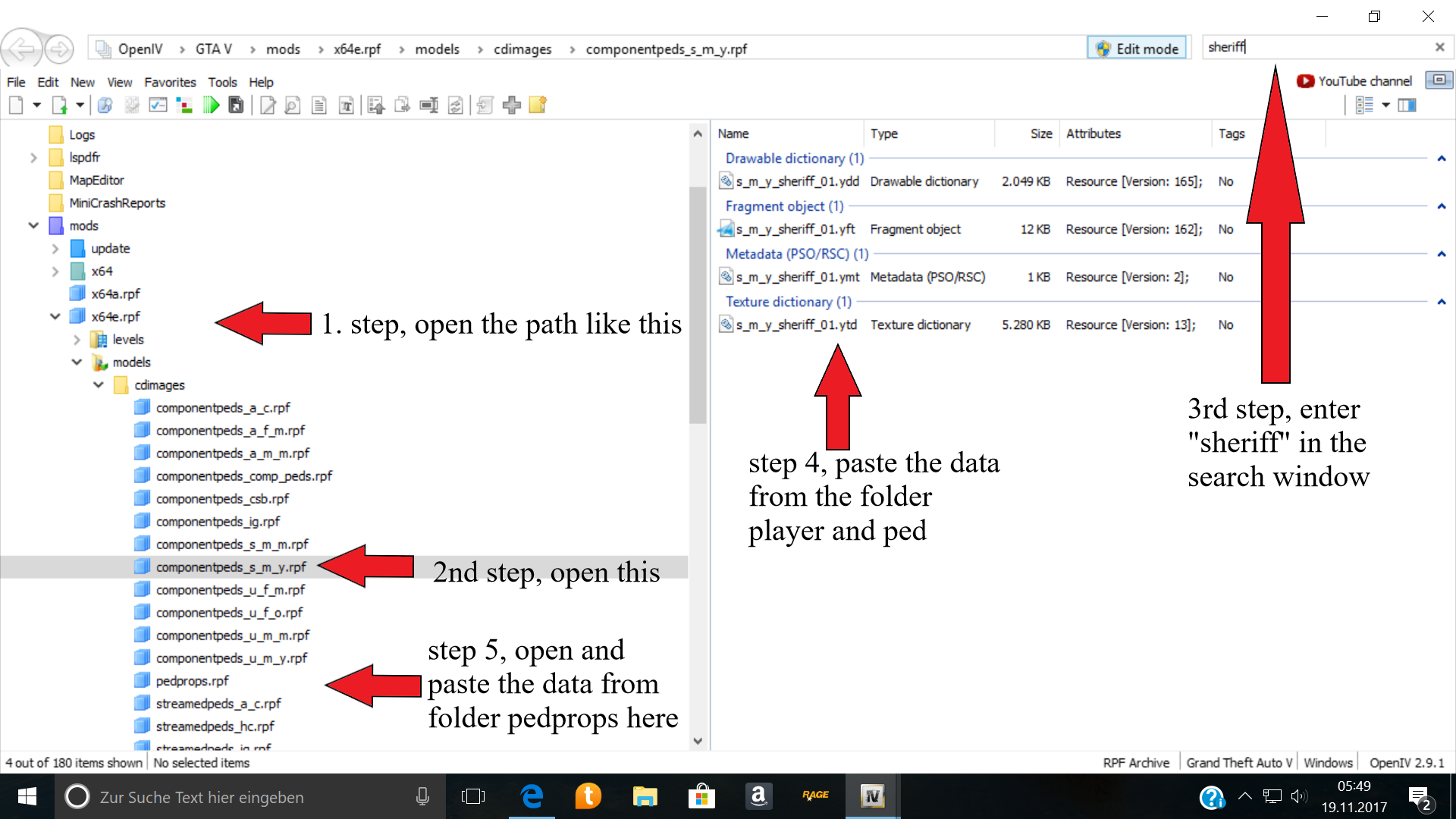Screen dimensions: 1456x819
Task: Open the Tools menu
Action: pos(222,82)
